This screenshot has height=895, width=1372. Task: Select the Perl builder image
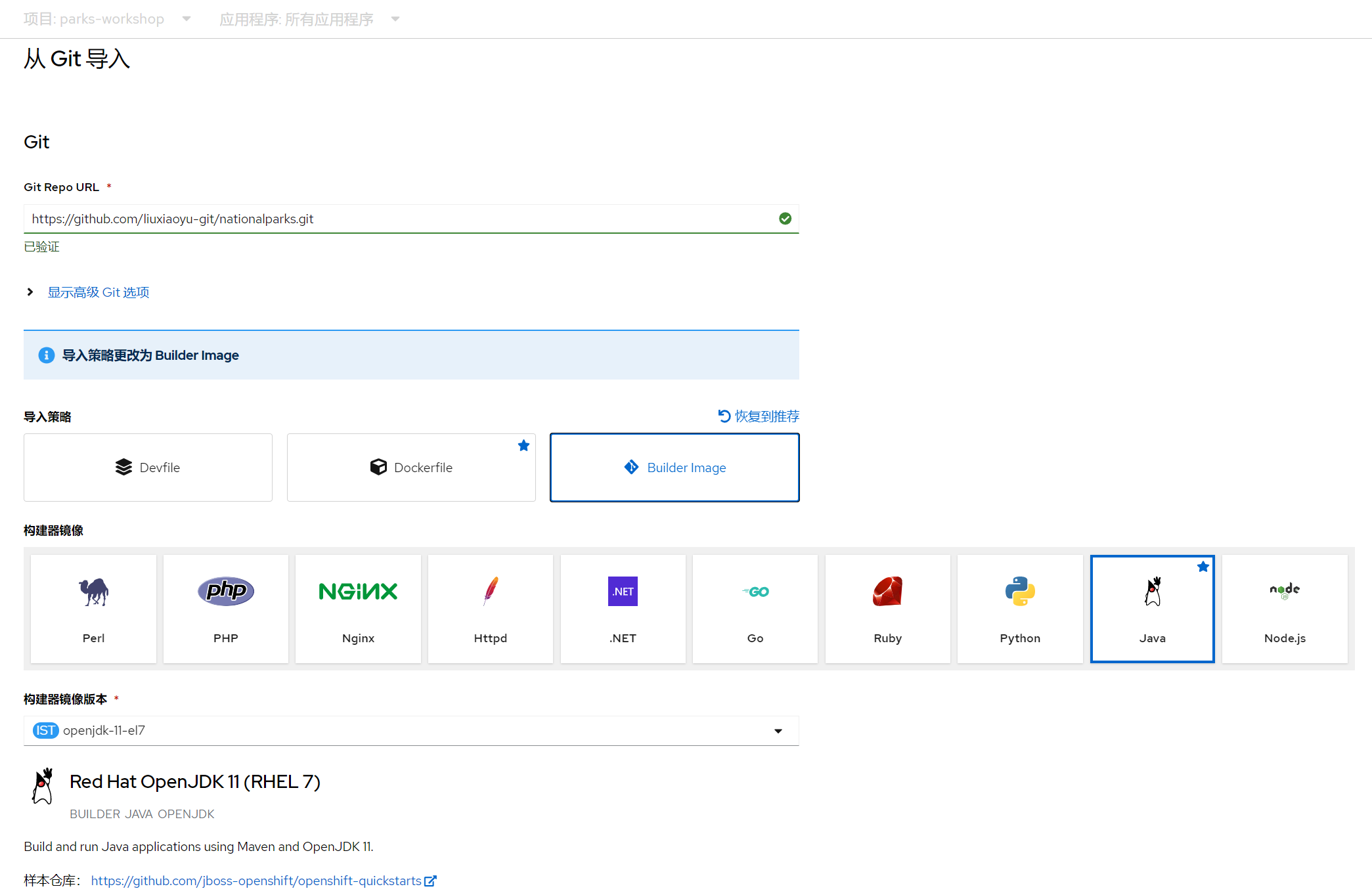pyautogui.click(x=93, y=609)
